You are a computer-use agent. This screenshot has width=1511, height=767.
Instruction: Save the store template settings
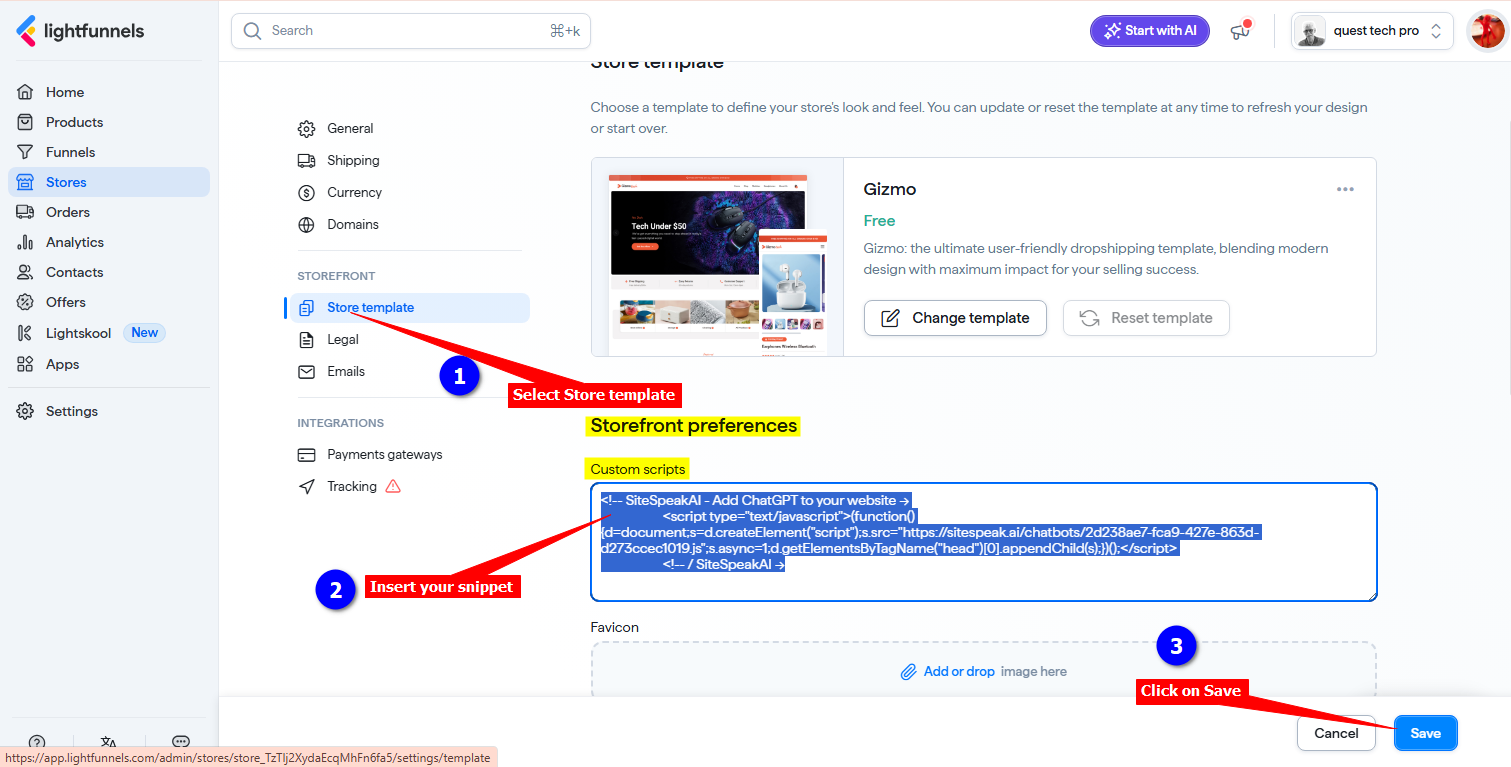click(x=1426, y=733)
